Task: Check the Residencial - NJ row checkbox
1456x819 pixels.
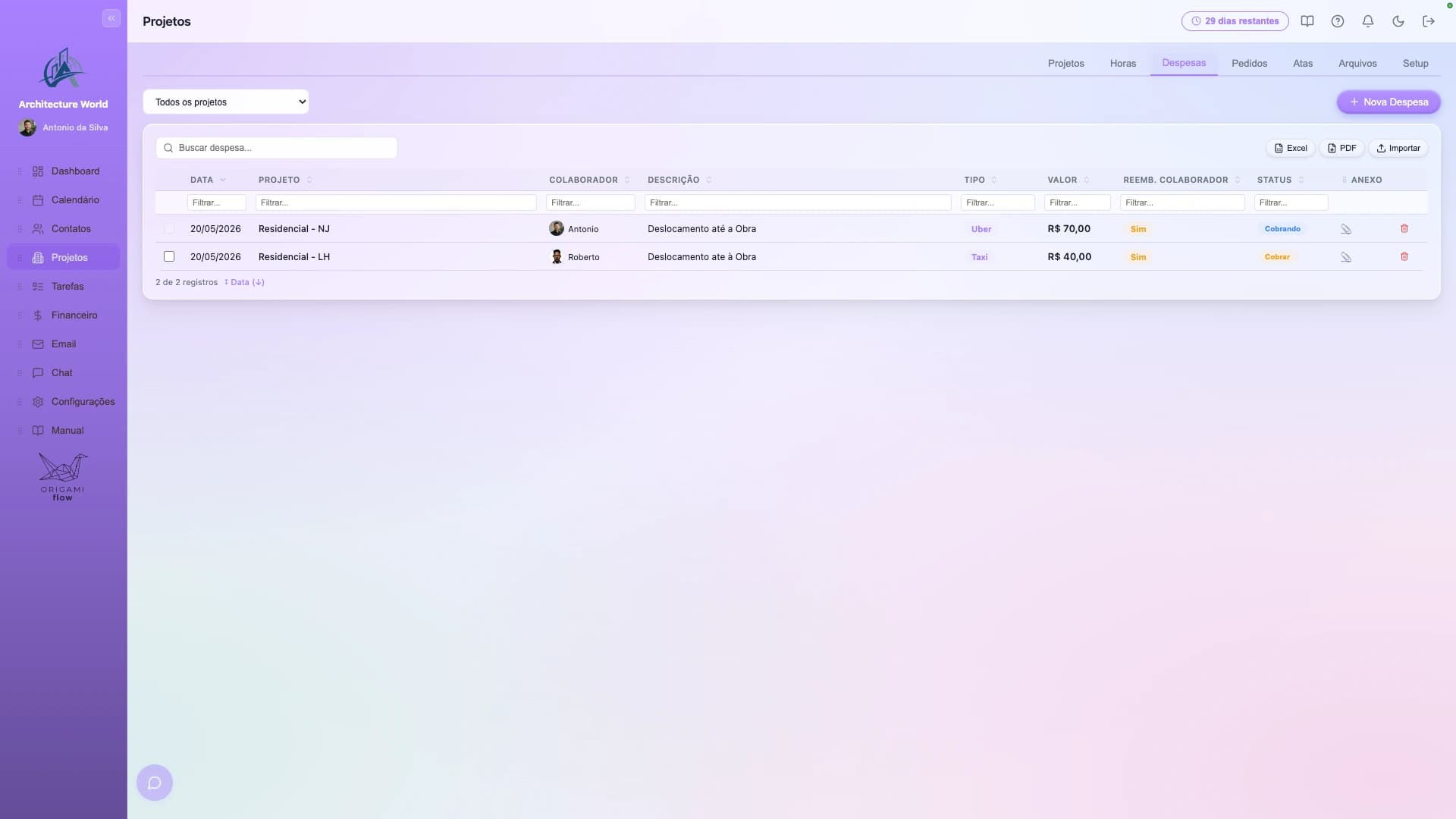Action: click(169, 228)
